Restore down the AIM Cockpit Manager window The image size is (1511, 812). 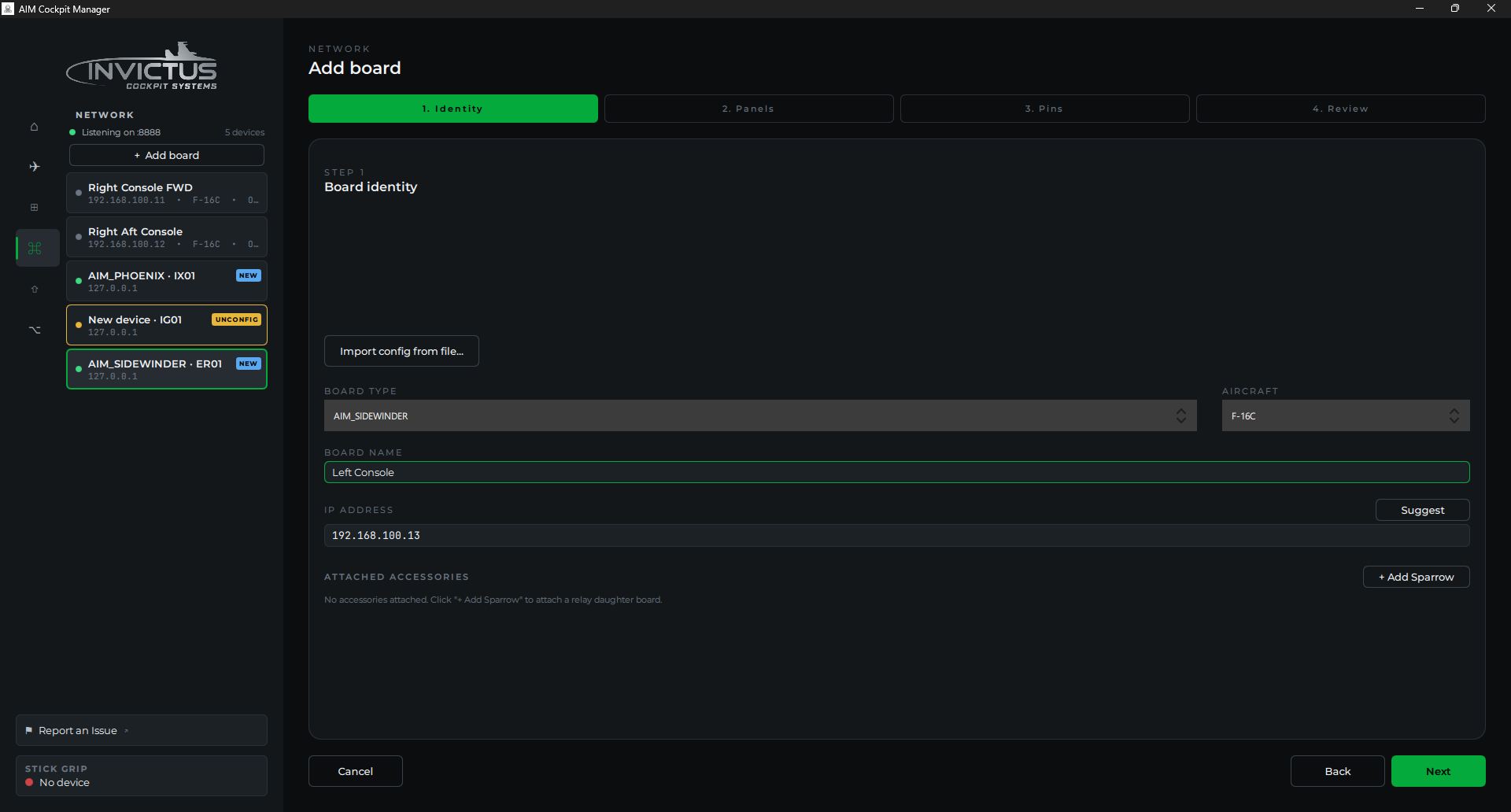tap(1455, 9)
